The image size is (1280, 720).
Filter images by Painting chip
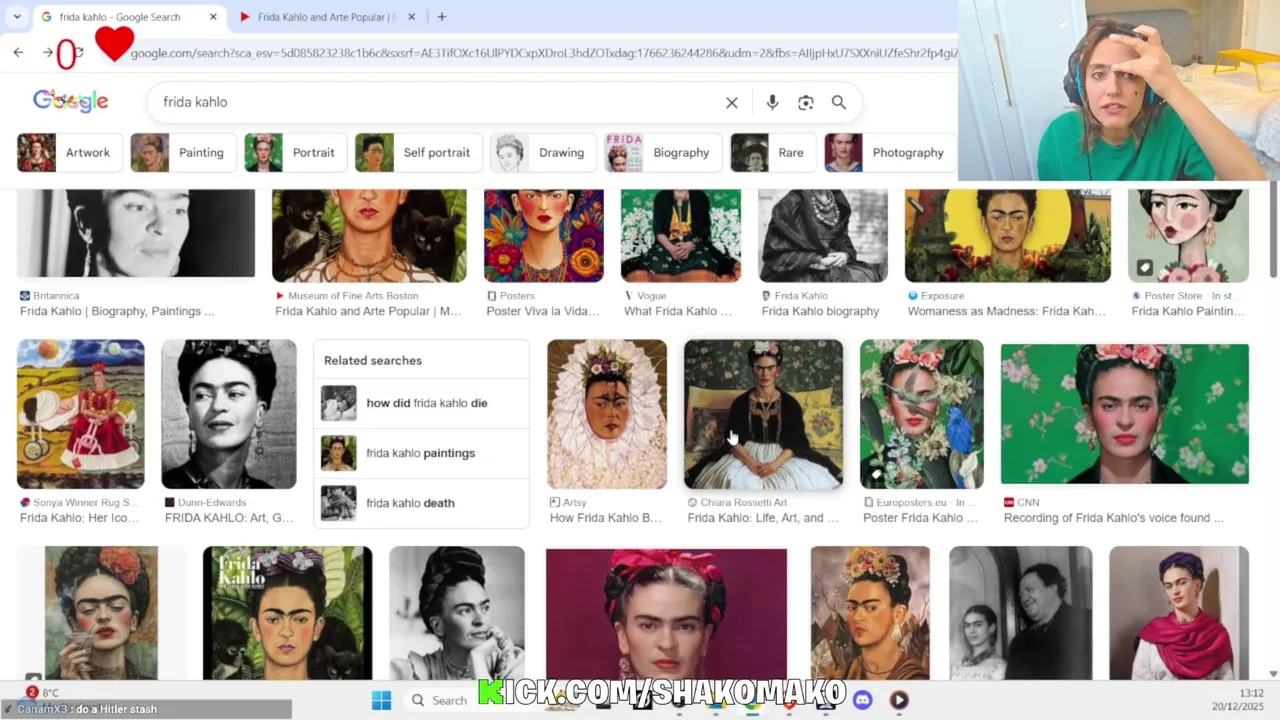pyautogui.click(x=183, y=153)
